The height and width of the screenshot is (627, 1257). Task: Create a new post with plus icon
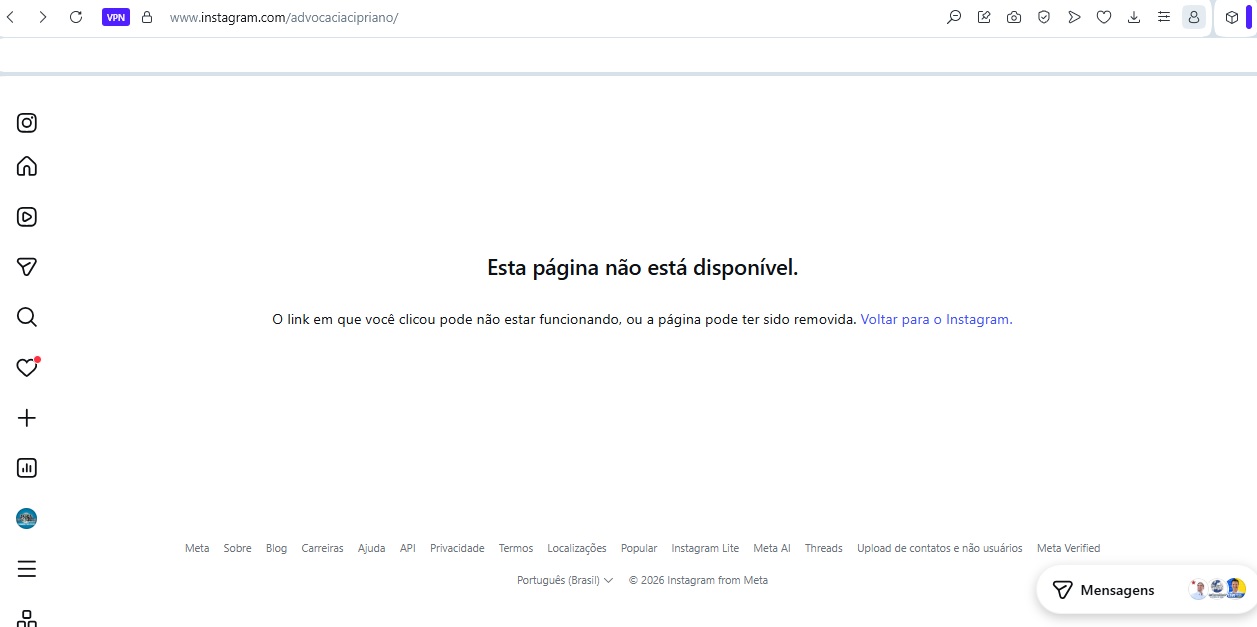pos(27,418)
